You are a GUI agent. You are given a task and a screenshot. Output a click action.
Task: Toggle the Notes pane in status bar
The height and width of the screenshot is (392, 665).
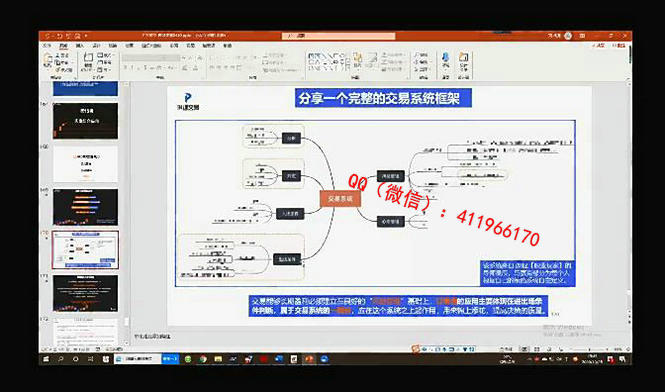coord(506,349)
